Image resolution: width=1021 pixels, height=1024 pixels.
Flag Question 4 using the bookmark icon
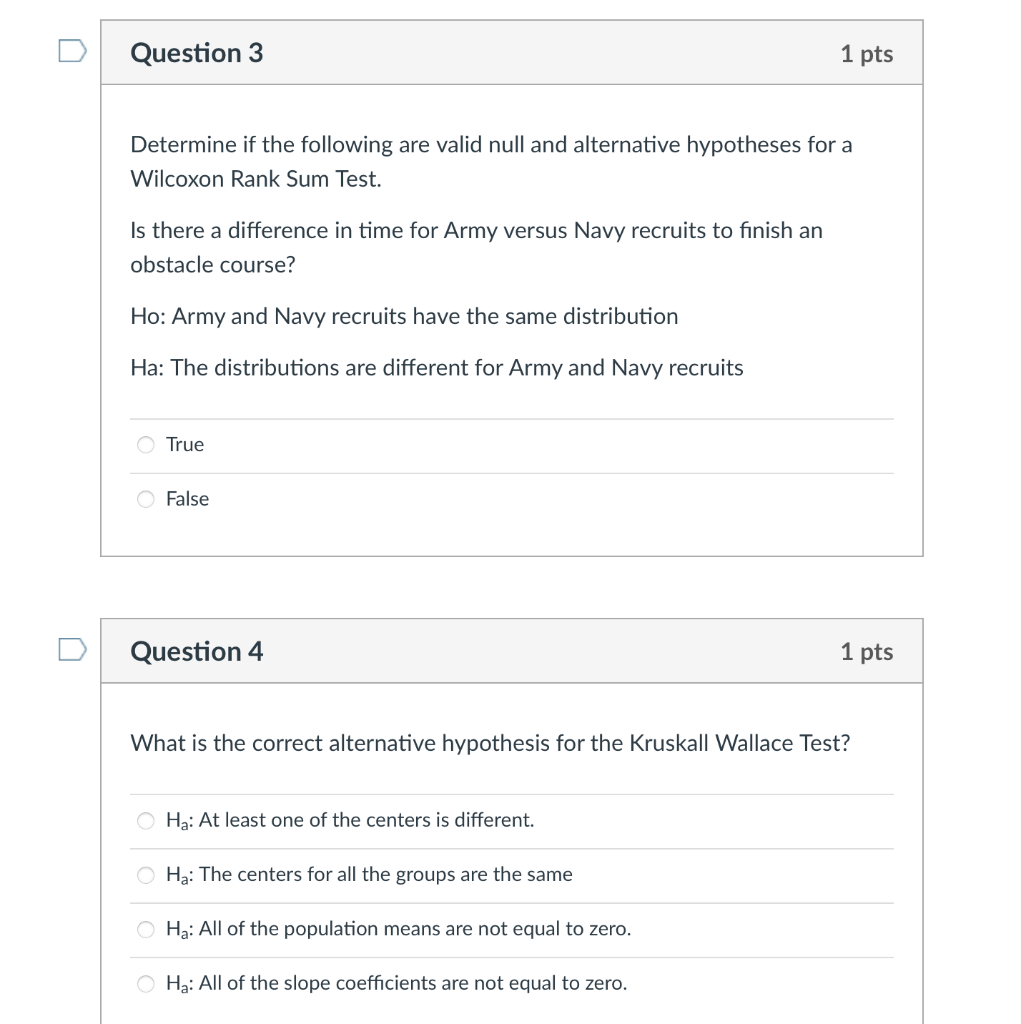click(x=70, y=648)
